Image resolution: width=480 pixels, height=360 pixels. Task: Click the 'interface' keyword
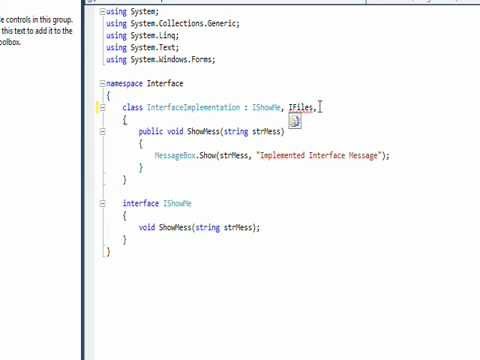(141, 203)
